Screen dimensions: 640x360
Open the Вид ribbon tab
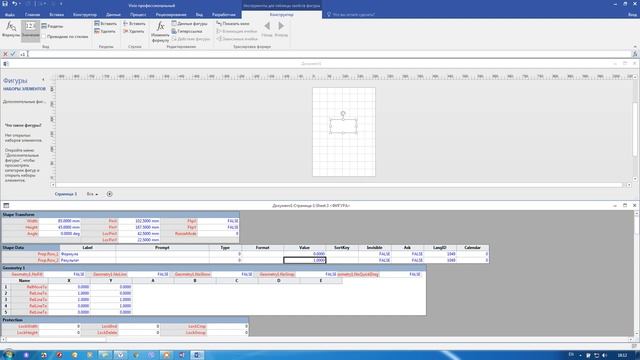[199, 15]
